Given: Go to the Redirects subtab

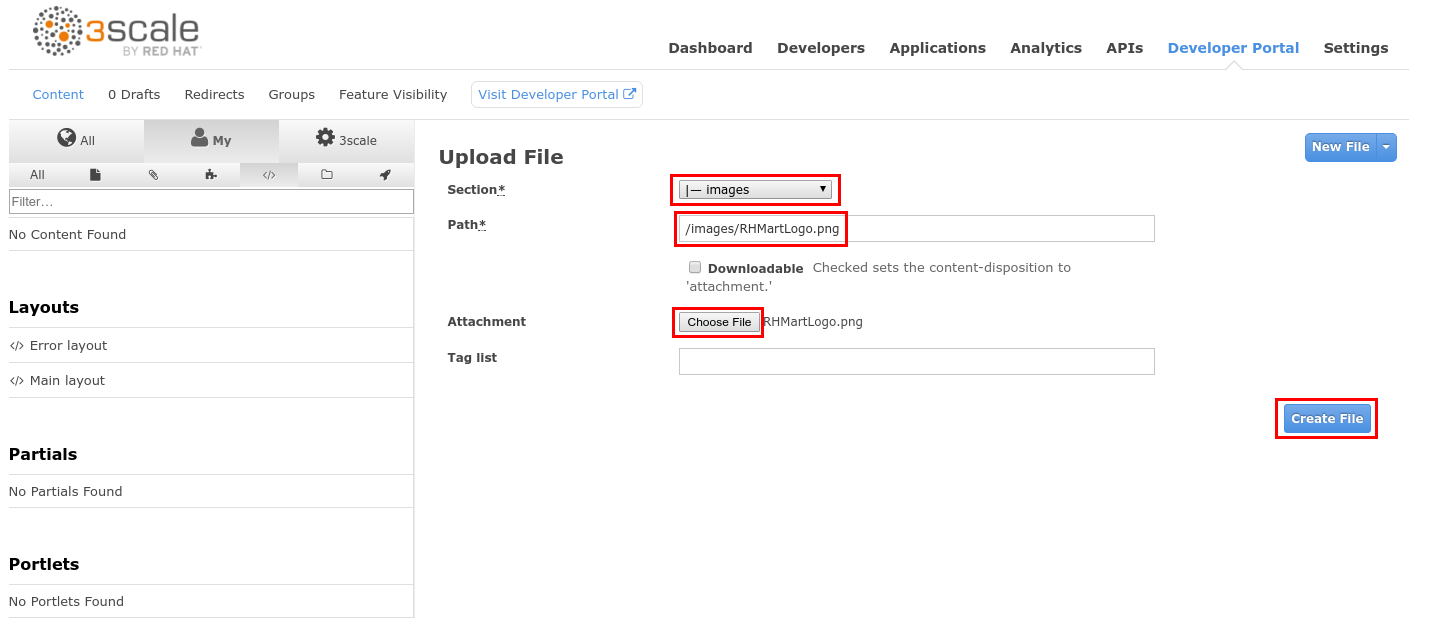Looking at the screenshot, I should point(214,95).
